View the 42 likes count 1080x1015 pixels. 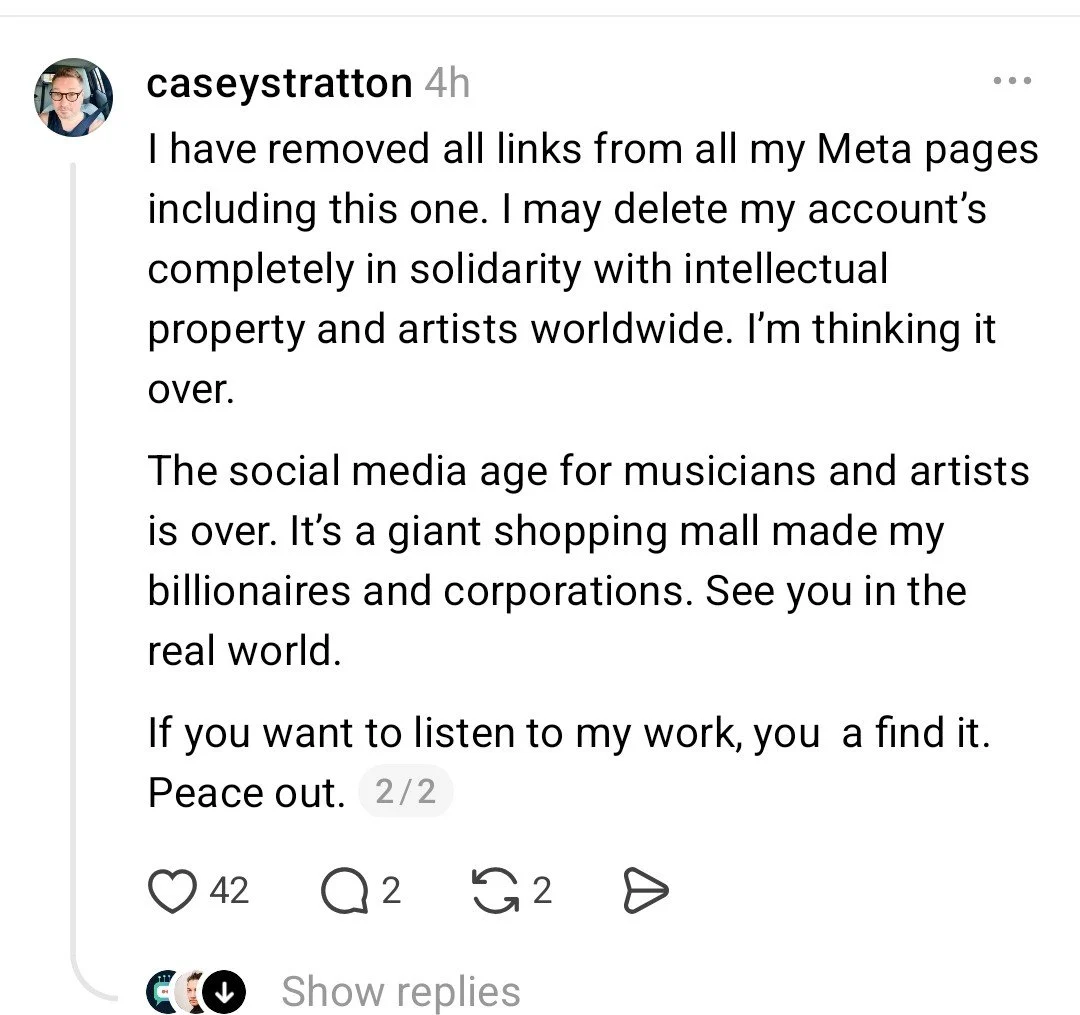click(x=229, y=891)
